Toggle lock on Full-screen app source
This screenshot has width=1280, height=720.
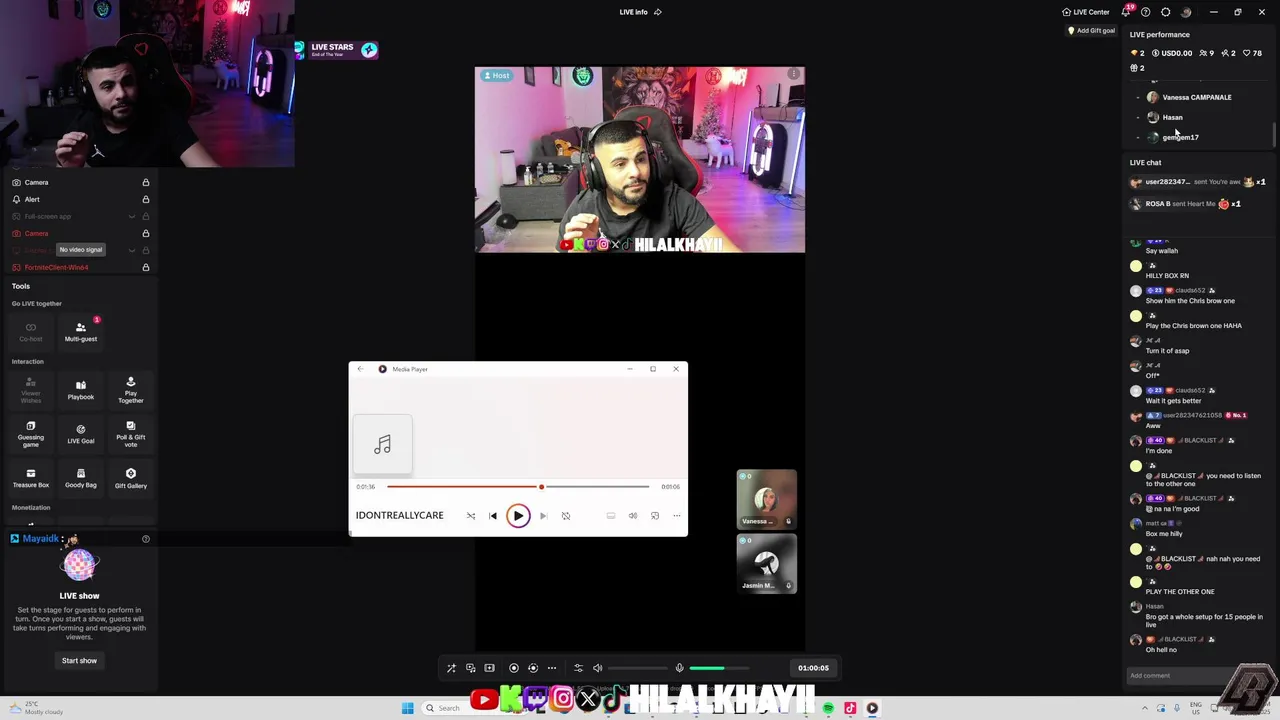click(146, 216)
